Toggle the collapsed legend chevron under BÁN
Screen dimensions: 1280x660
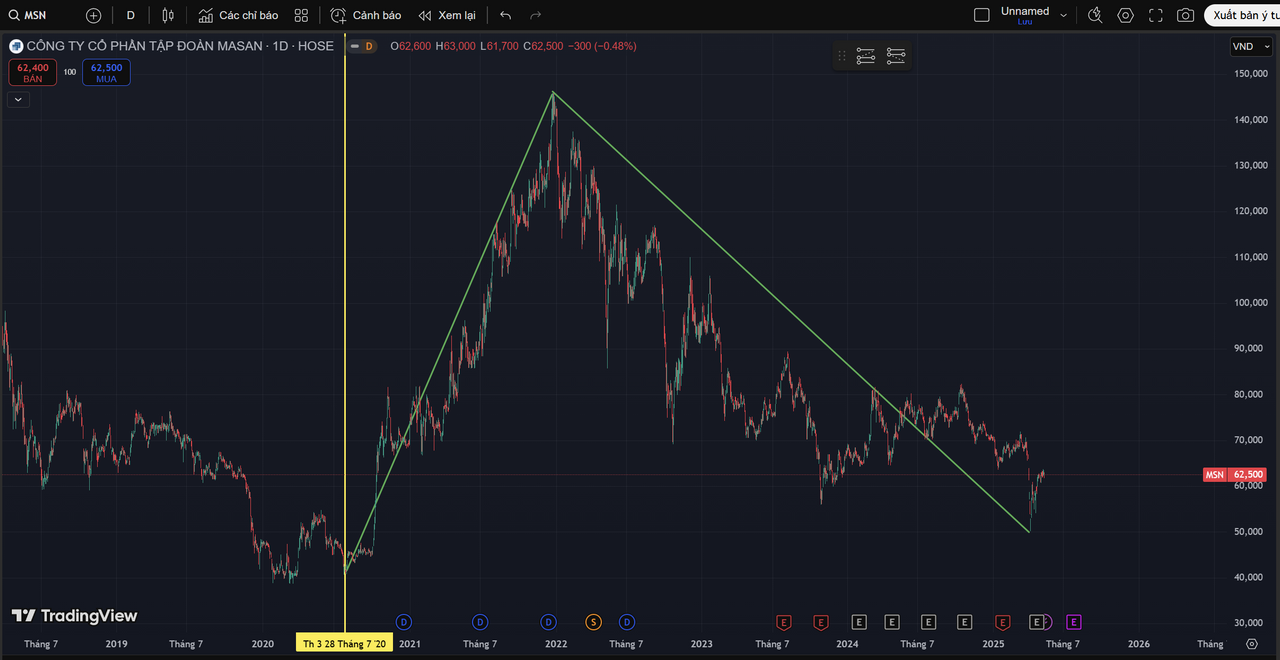tap(18, 99)
